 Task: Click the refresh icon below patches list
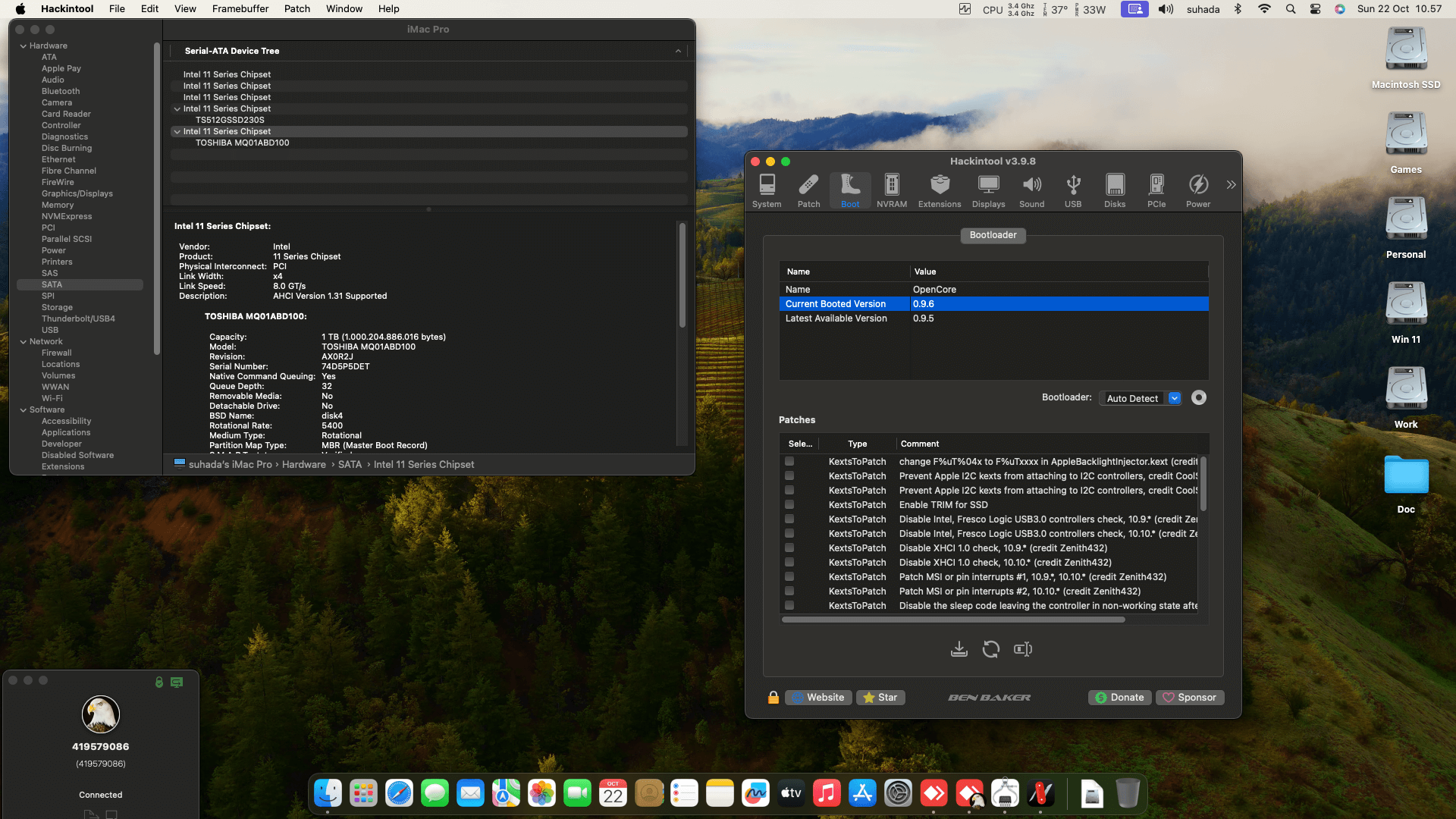tap(990, 649)
